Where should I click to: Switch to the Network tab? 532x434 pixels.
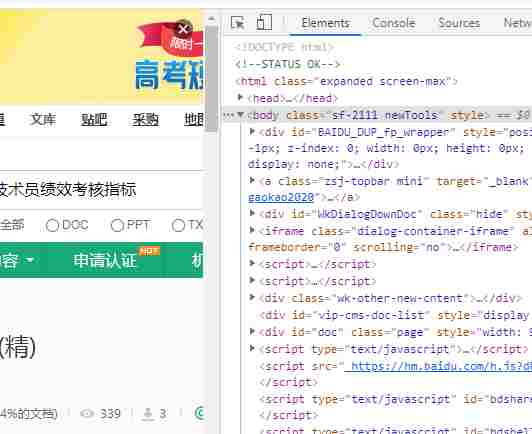coord(517,23)
